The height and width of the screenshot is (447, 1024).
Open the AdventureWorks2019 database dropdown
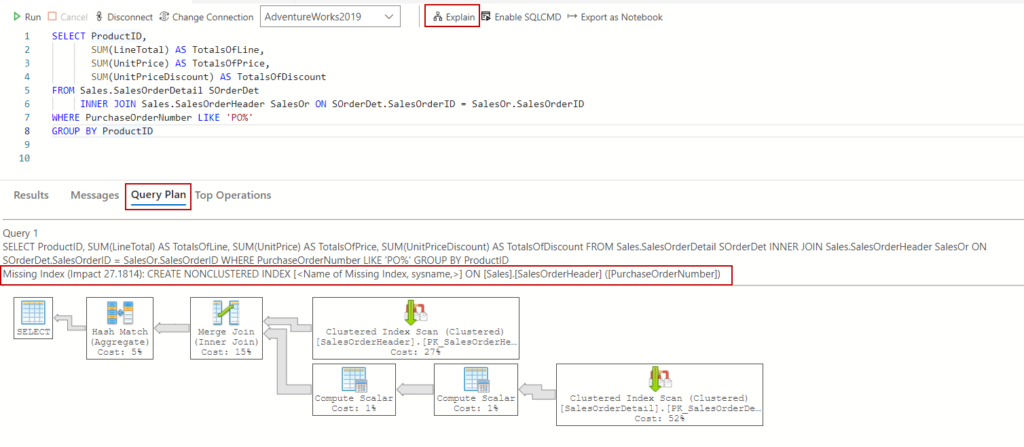pyautogui.click(x=330, y=17)
